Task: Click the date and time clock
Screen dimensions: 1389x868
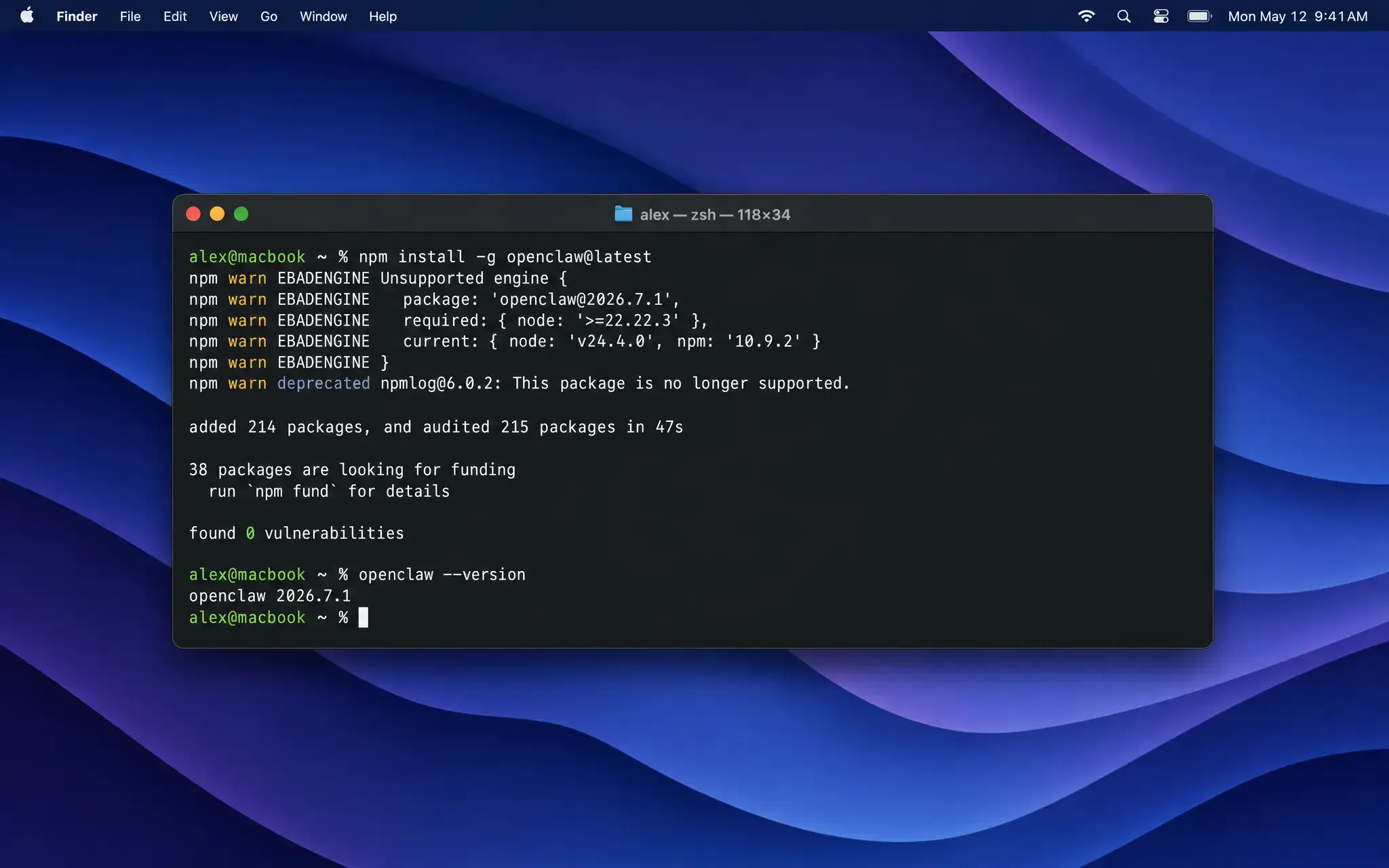Action: (1297, 16)
